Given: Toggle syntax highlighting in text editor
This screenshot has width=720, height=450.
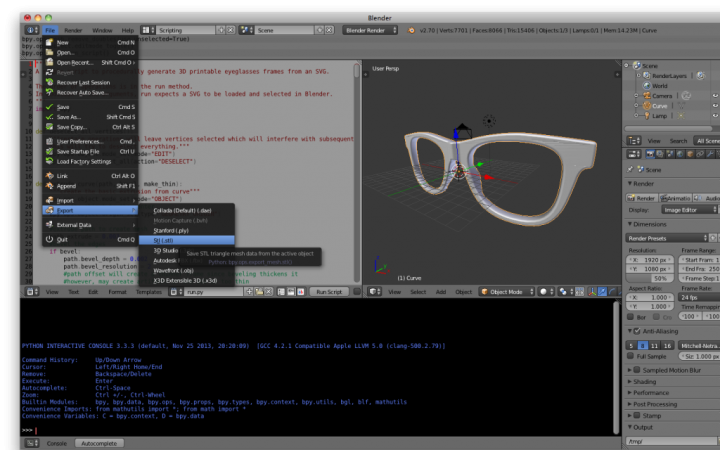Looking at the screenshot, I should coord(301,292).
